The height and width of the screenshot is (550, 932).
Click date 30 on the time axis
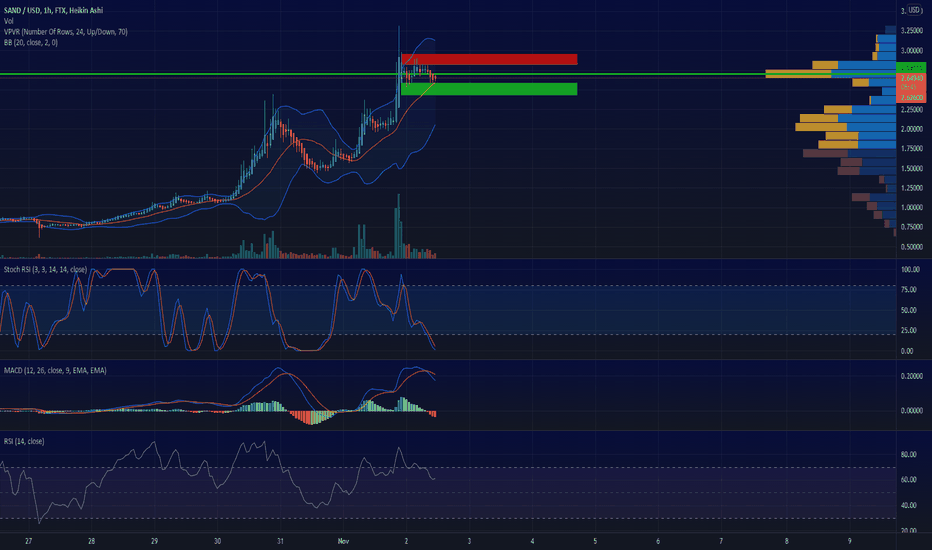coord(218,542)
